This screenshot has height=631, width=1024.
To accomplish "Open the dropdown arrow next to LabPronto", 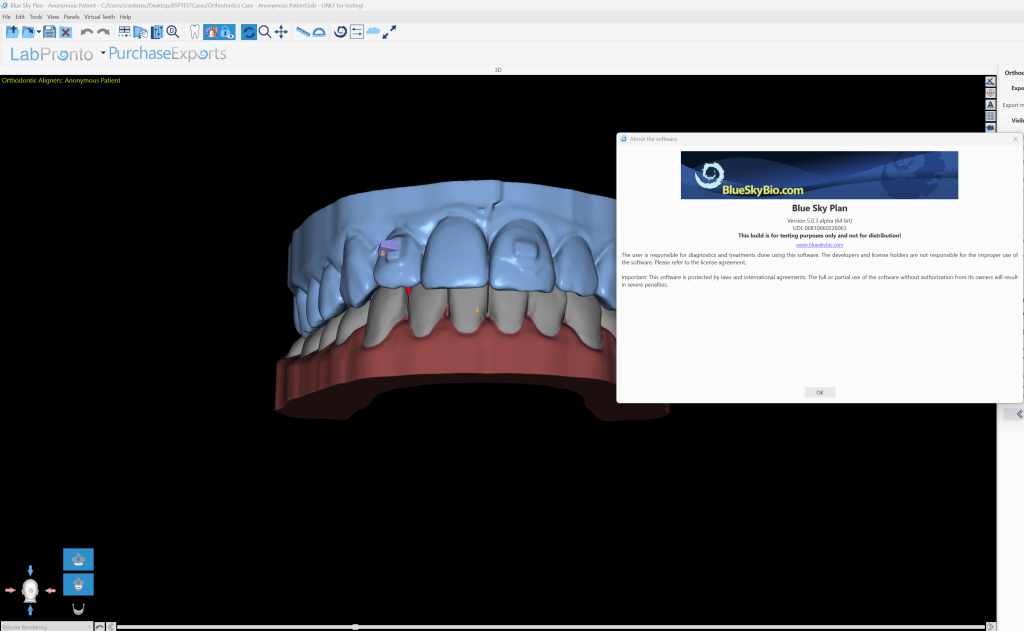I will [103, 53].
